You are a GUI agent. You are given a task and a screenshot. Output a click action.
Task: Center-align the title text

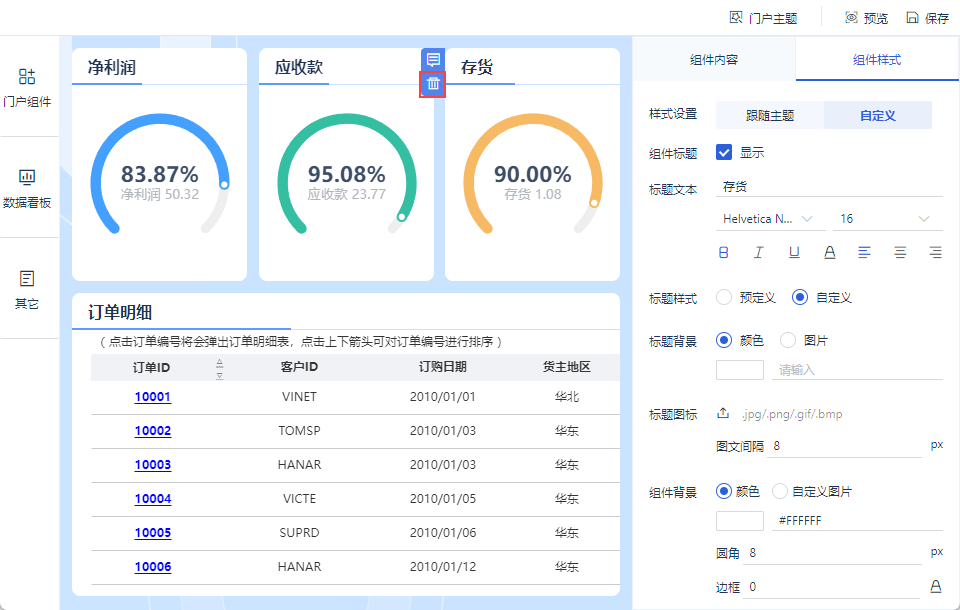(900, 253)
